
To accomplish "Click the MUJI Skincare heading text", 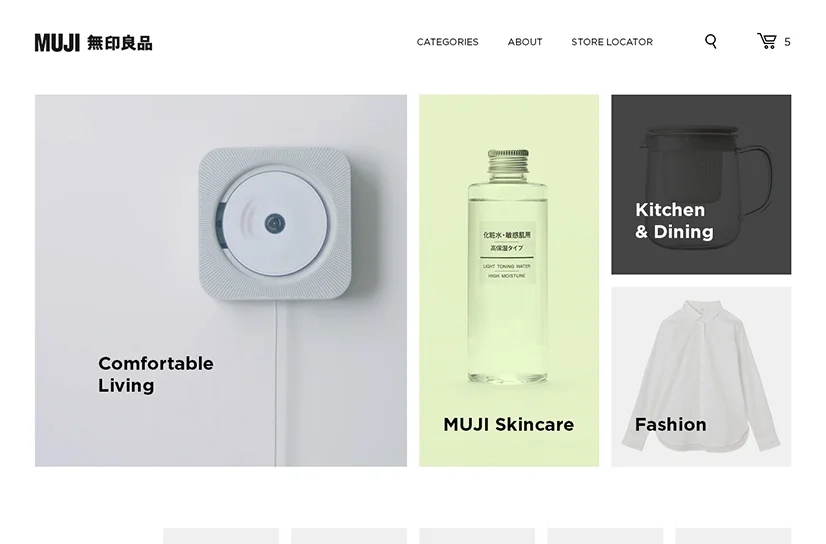I will [508, 424].
